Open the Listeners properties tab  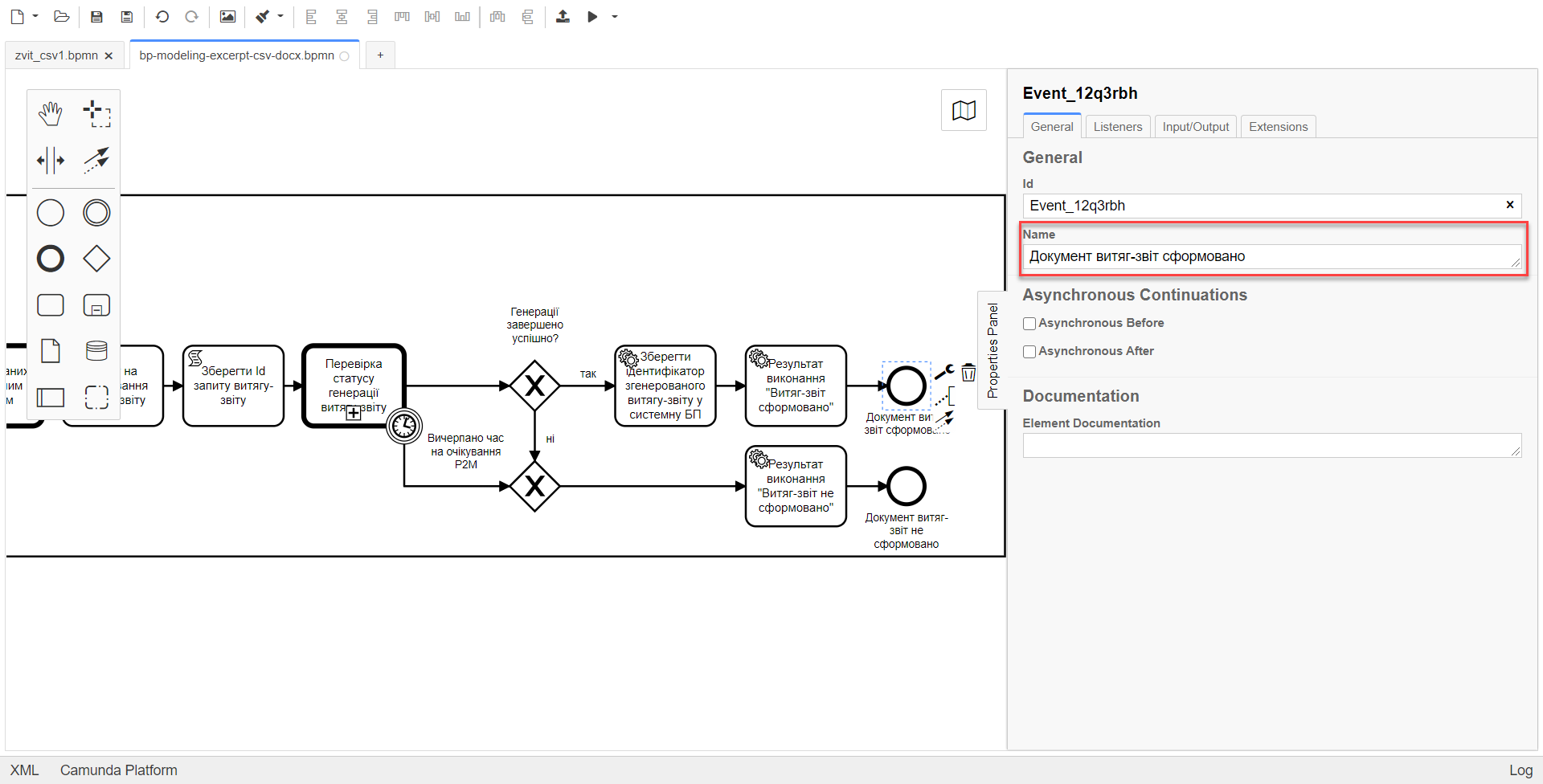pyautogui.click(x=1118, y=127)
